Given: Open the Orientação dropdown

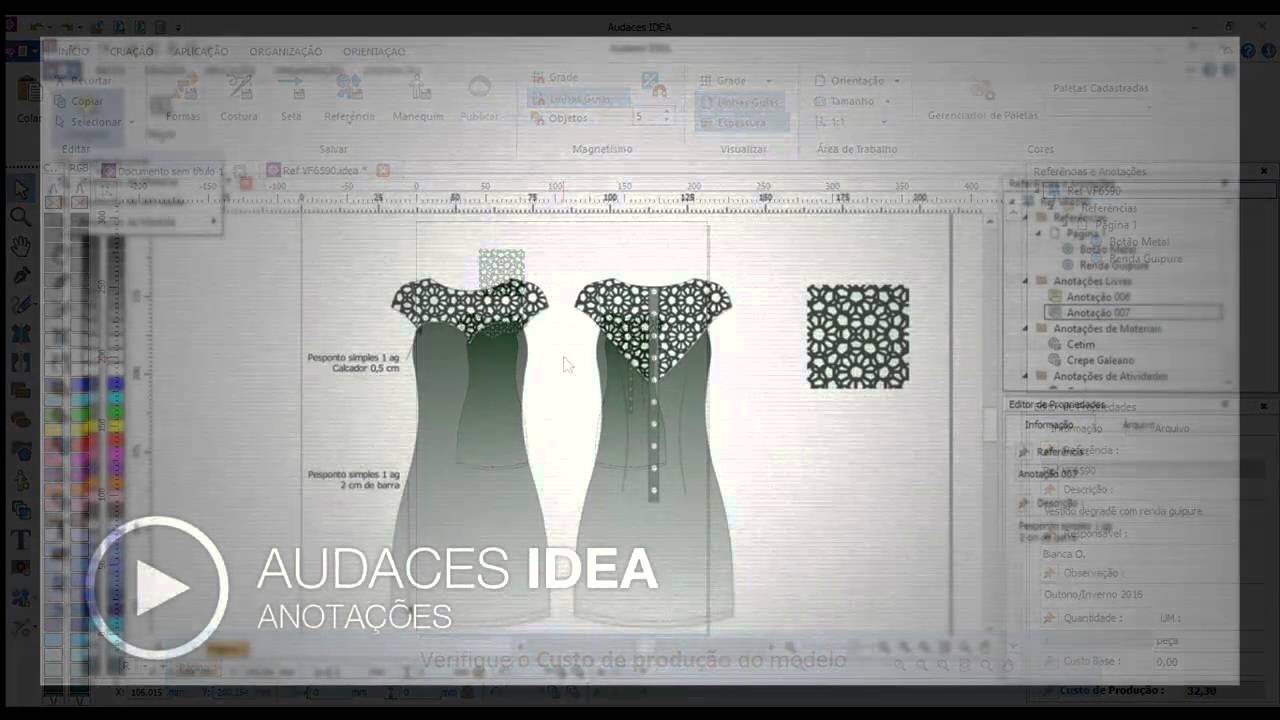Looking at the screenshot, I should click(x=856, y=80).
